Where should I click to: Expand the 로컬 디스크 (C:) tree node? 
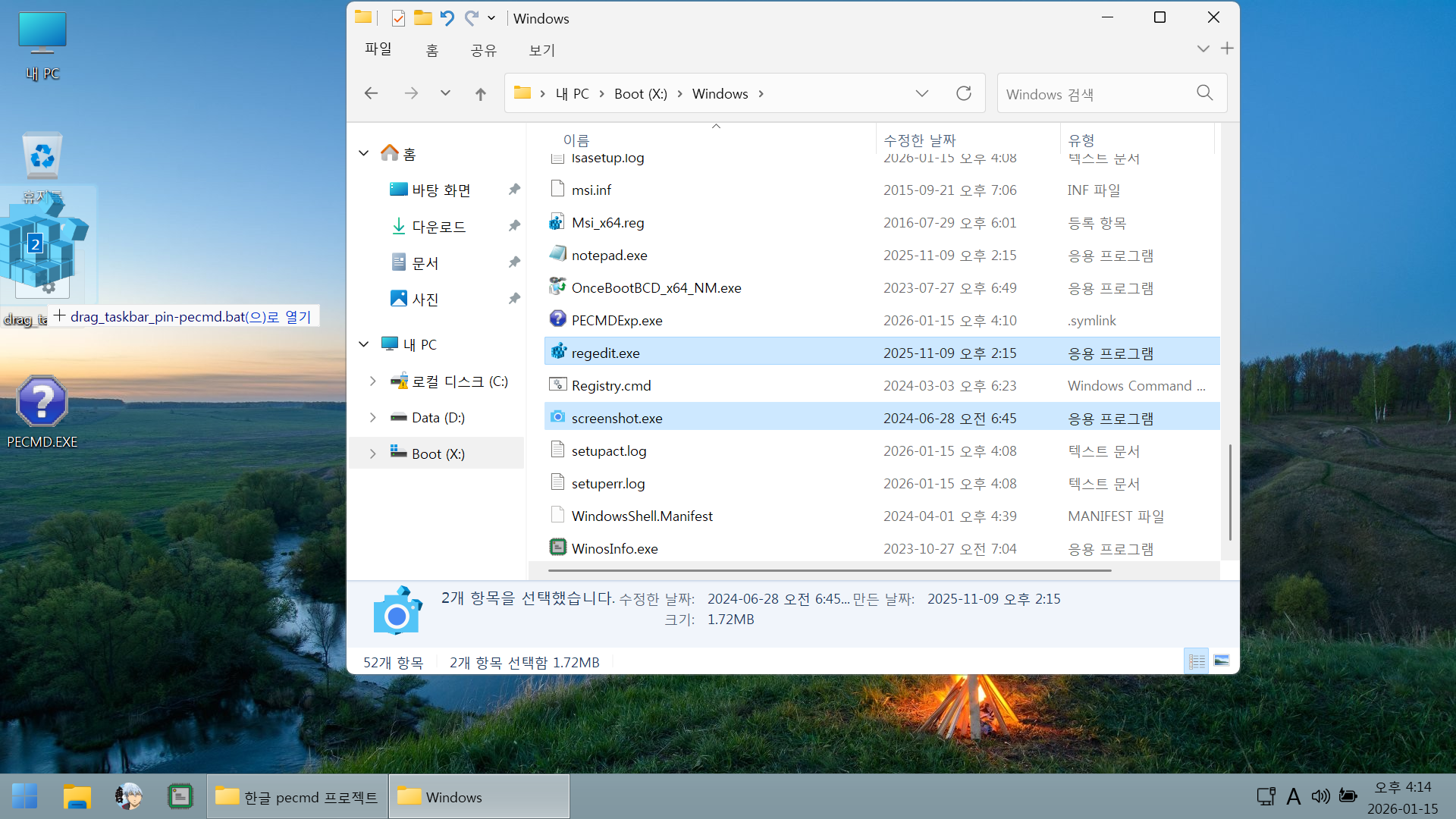click(372, 381)
